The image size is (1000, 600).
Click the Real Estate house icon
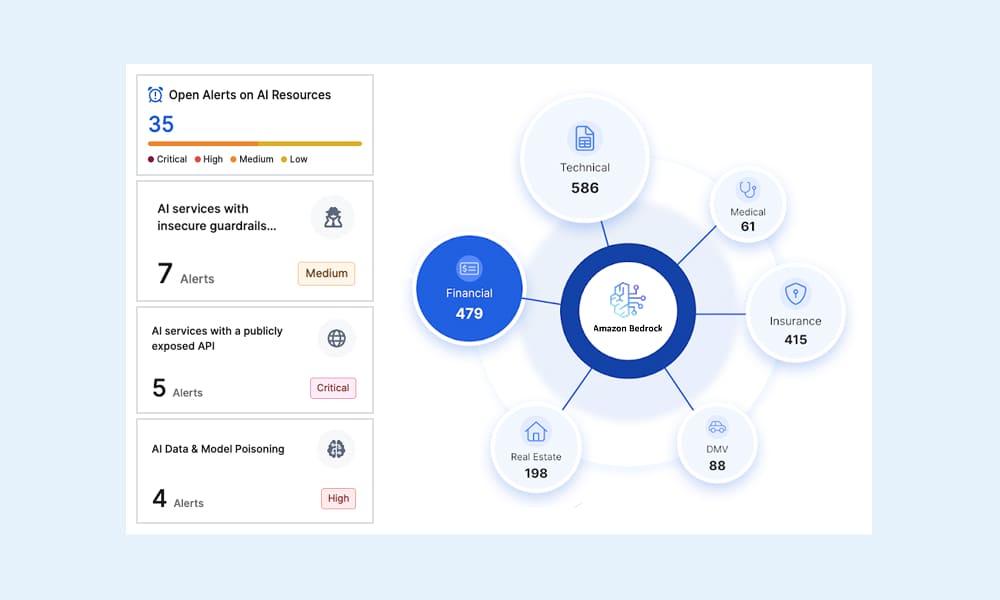click(x=536, y=432)
